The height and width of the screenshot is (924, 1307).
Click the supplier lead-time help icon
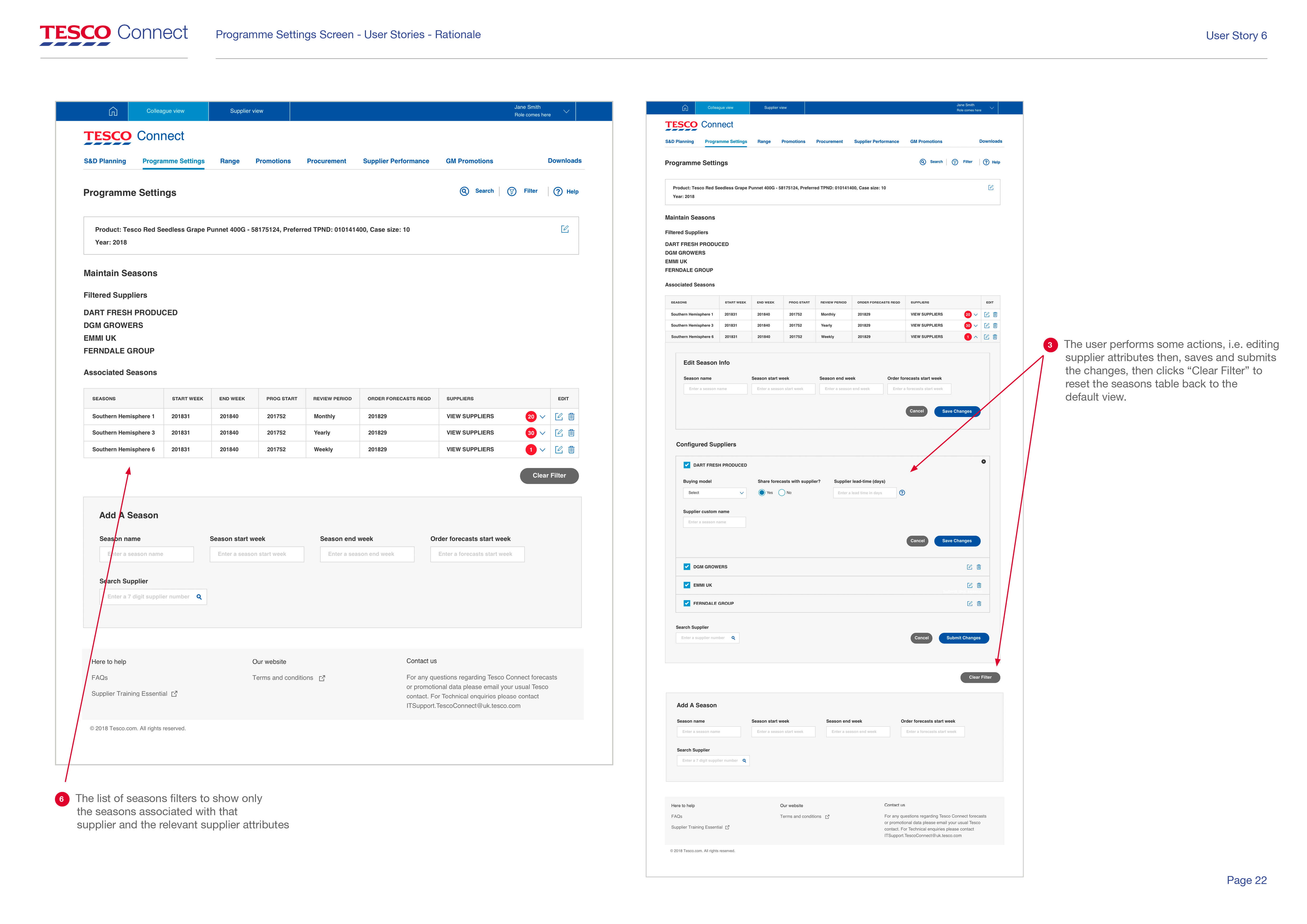point(902,493)
